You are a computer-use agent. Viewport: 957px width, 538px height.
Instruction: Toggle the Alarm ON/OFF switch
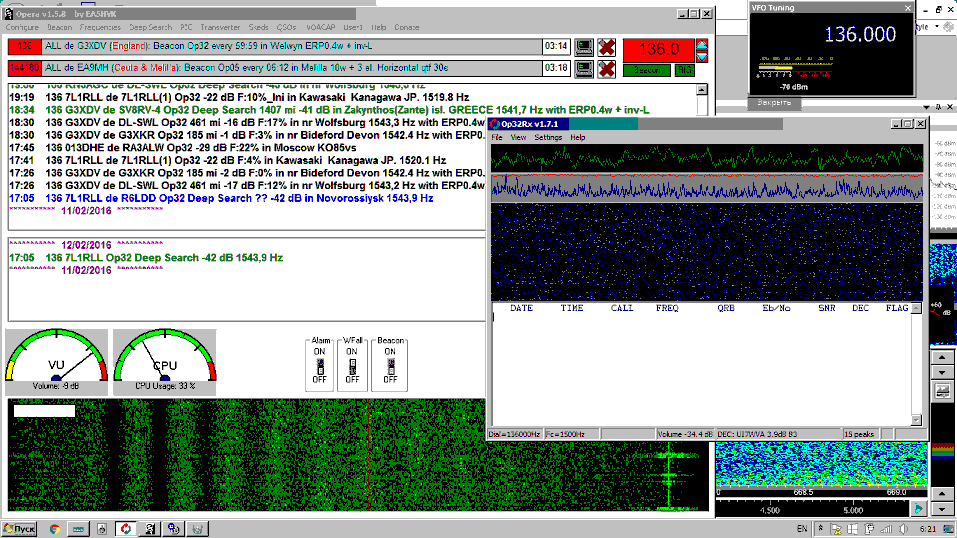click(x=321, y=366)
